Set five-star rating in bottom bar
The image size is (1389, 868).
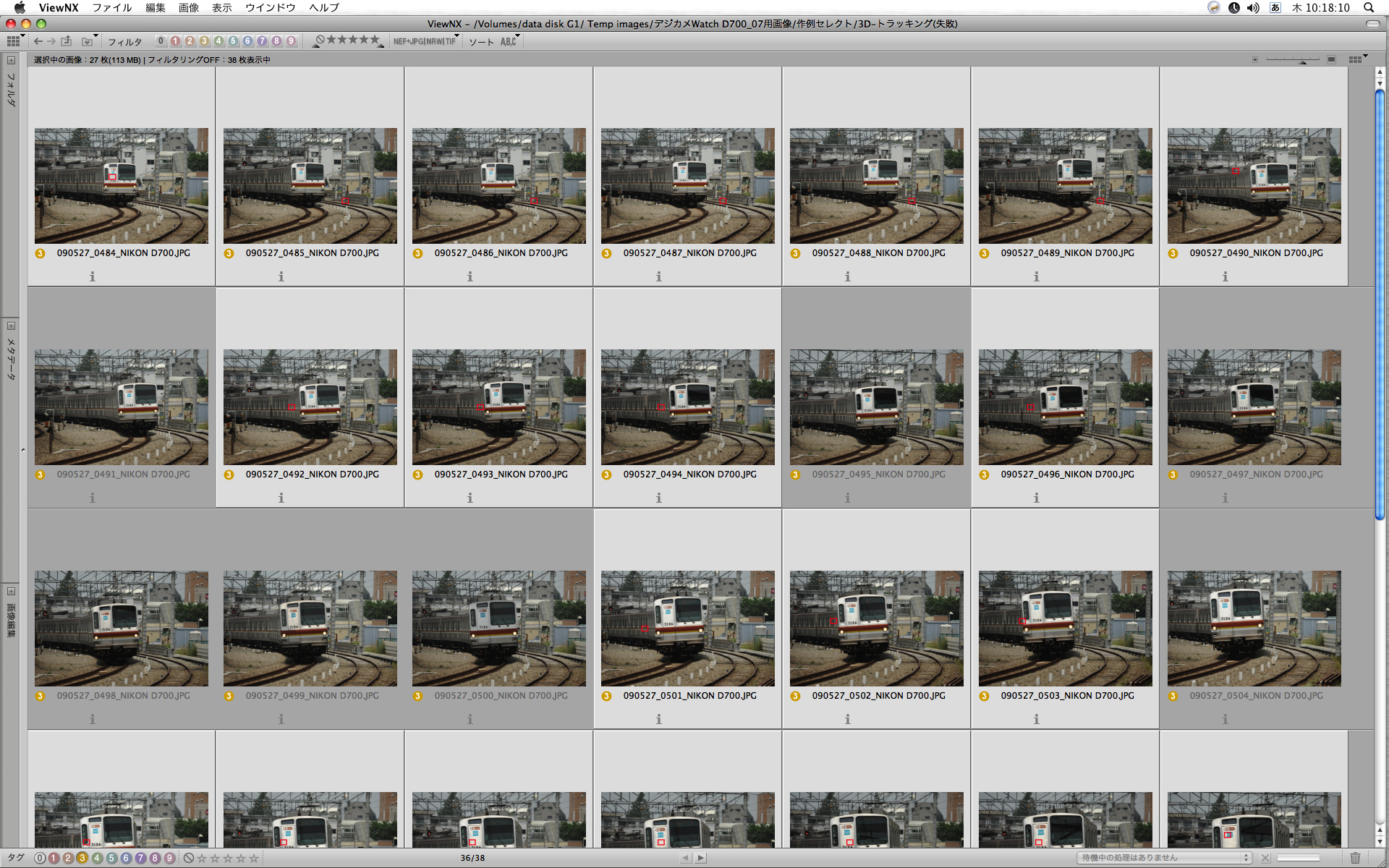(254, 858)
